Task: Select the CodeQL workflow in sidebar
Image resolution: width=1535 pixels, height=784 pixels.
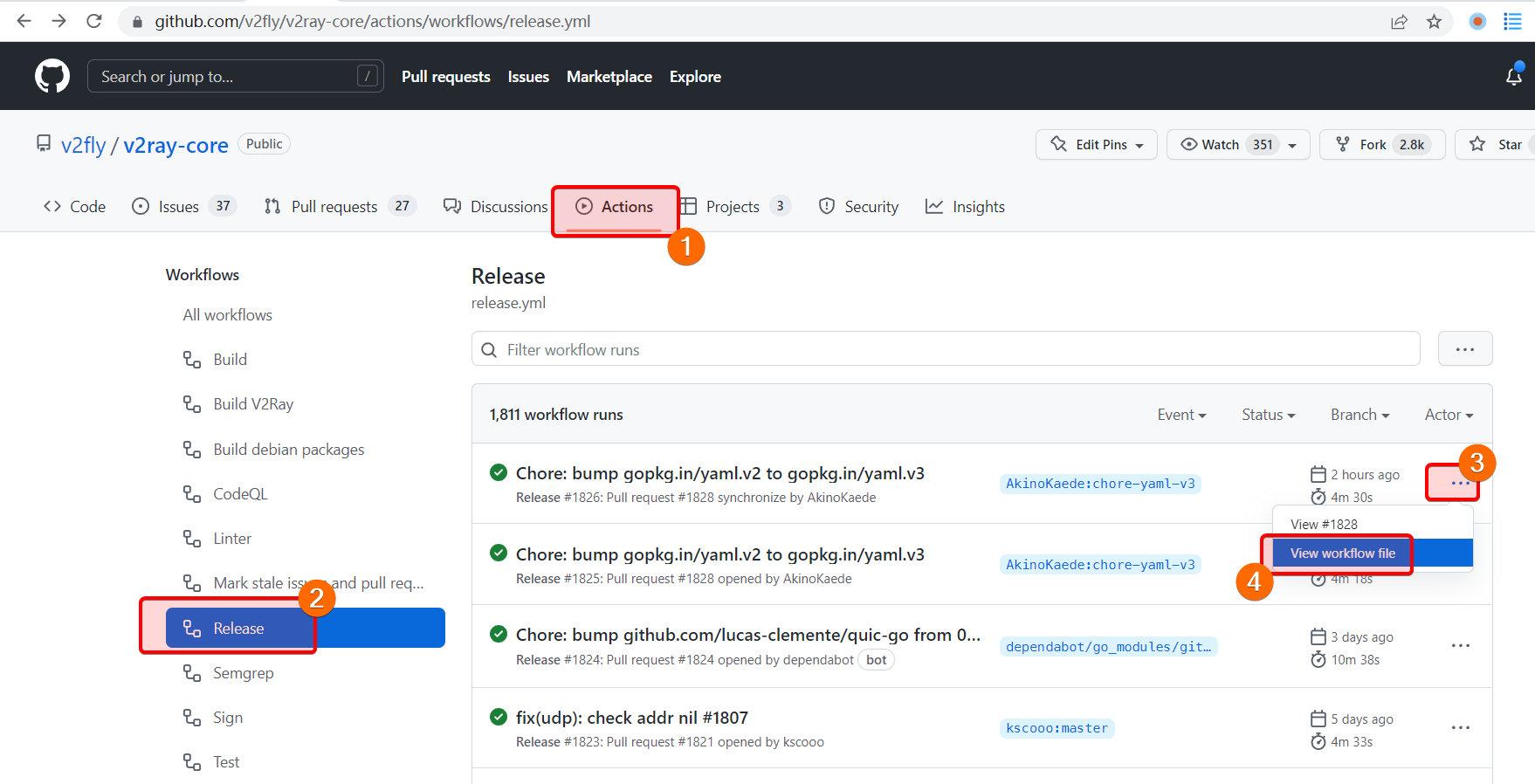Action: [x=240, y=494]
